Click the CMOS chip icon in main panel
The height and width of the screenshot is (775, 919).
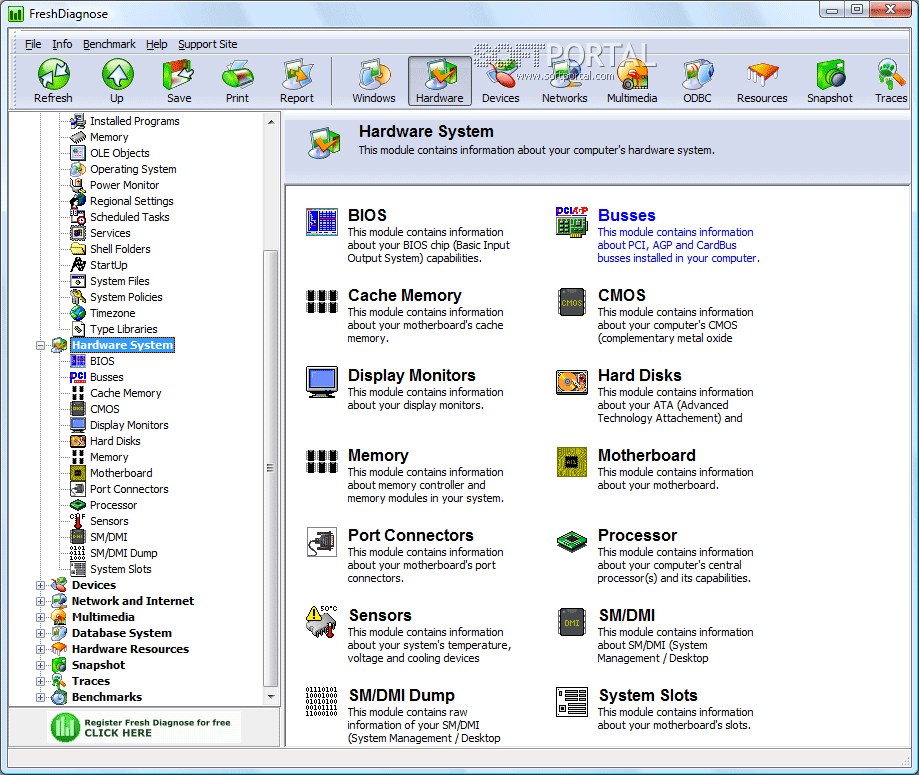[571, 302]
